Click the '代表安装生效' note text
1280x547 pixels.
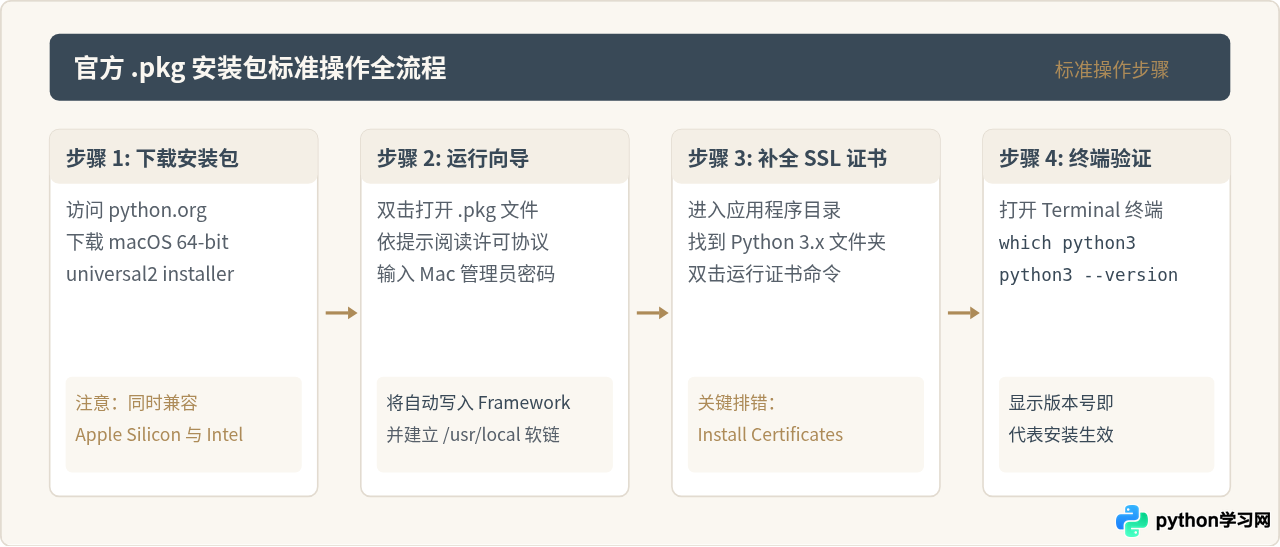(x=1061, y=435)
